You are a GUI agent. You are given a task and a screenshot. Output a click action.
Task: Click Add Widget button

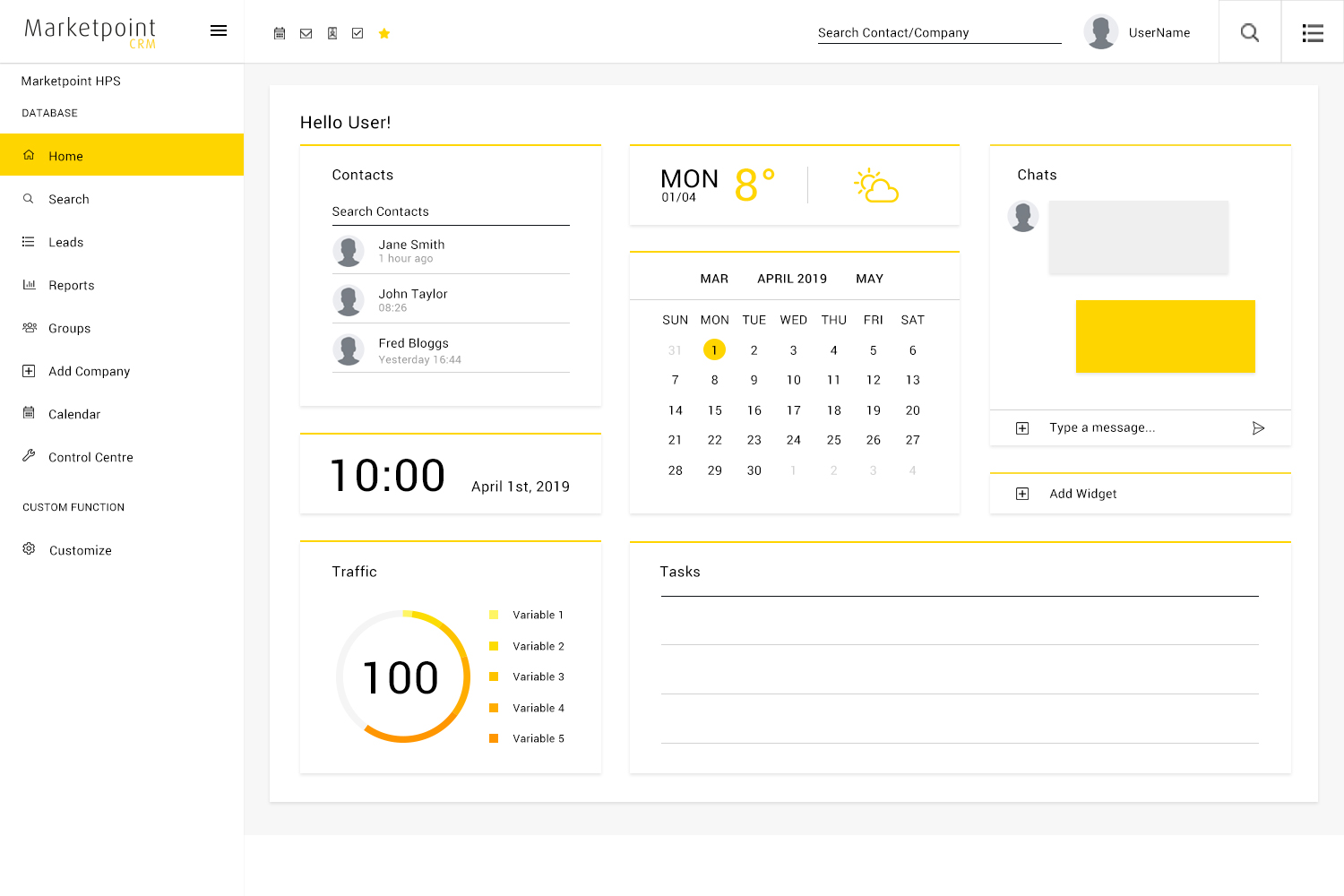(1082, 494)
